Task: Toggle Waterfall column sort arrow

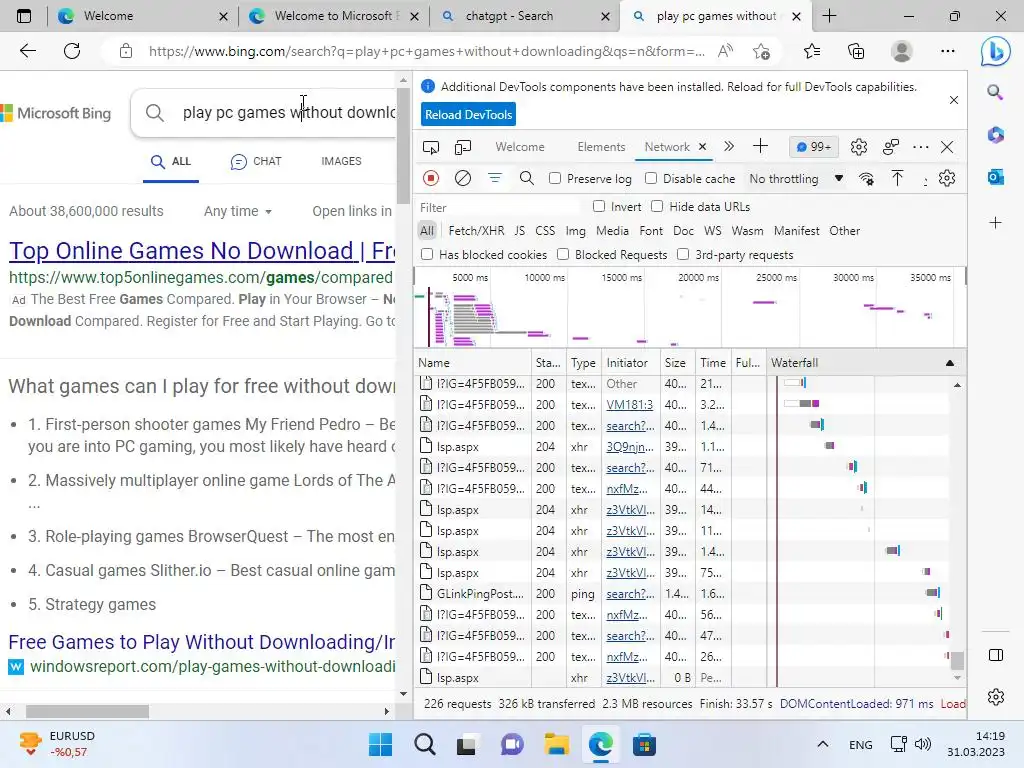Action: tap(950, 363)
